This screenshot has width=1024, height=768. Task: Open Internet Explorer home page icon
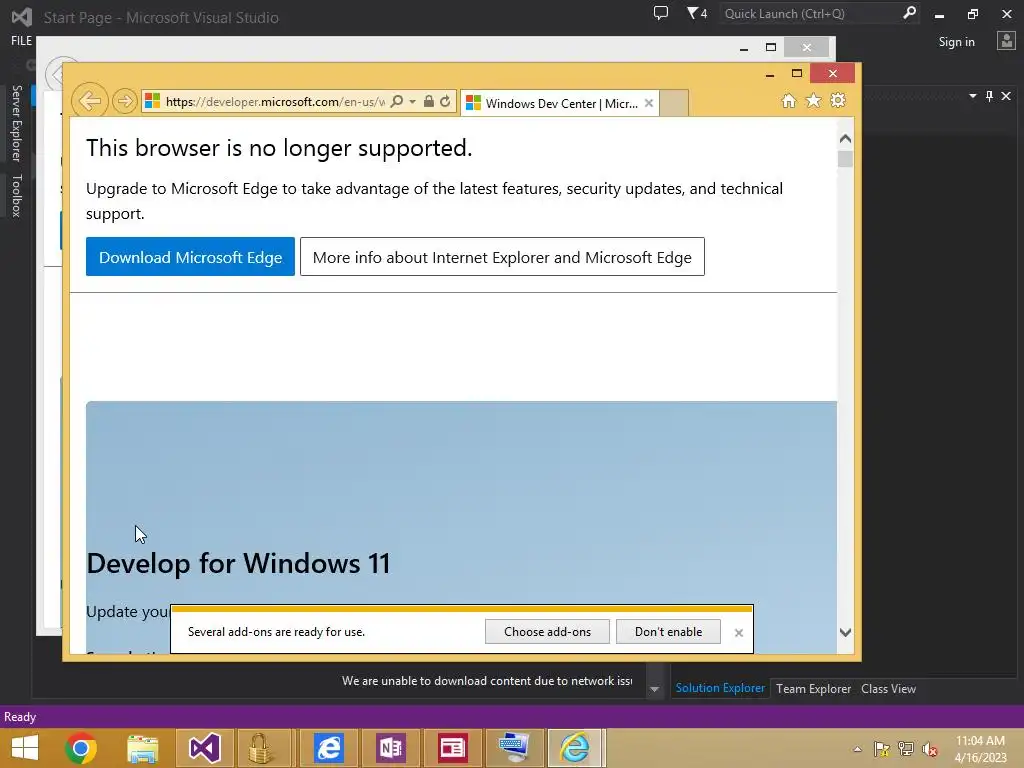click(789, 101)
